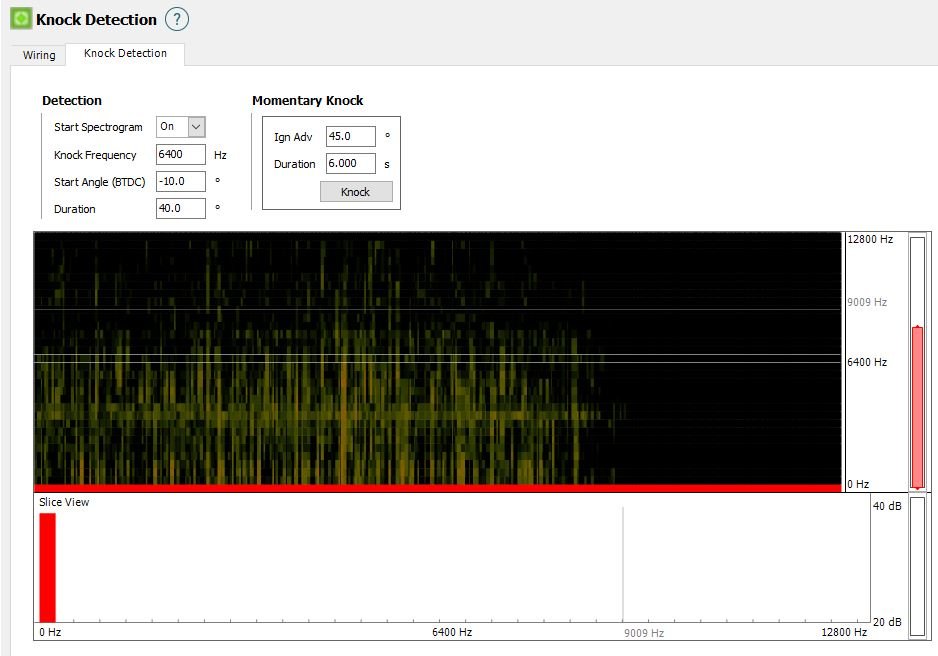Click the red spectrogram range slider bar
This screenshot has width=938, height=656.
point(918,407)
